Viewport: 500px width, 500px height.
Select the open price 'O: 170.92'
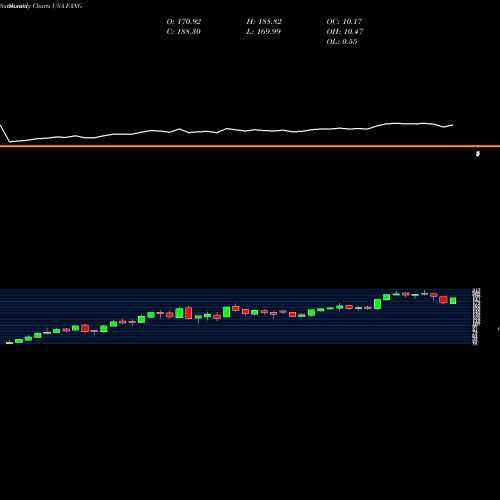tap(184, 22)
